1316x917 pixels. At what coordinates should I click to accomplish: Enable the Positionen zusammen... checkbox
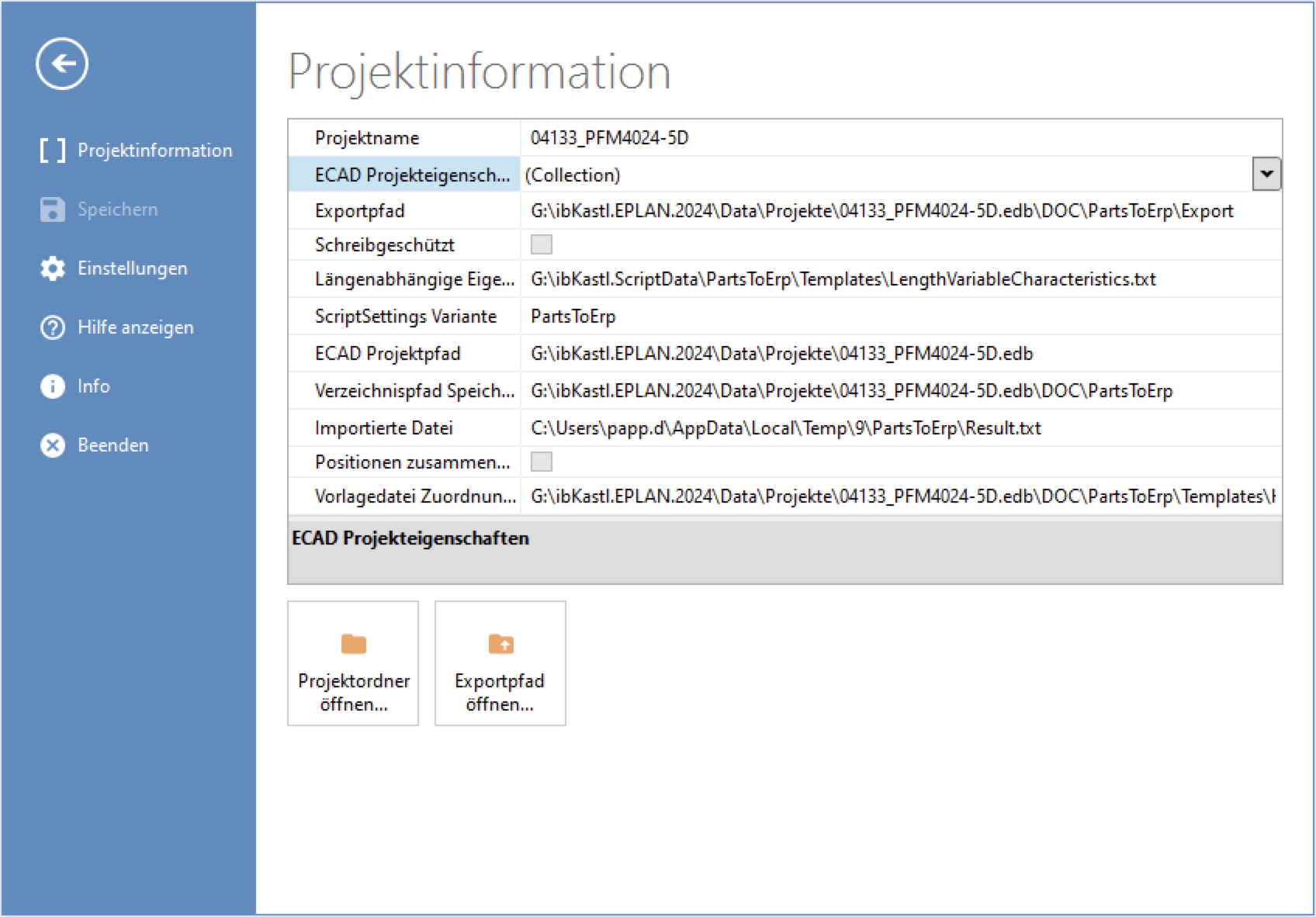point(541,462)
